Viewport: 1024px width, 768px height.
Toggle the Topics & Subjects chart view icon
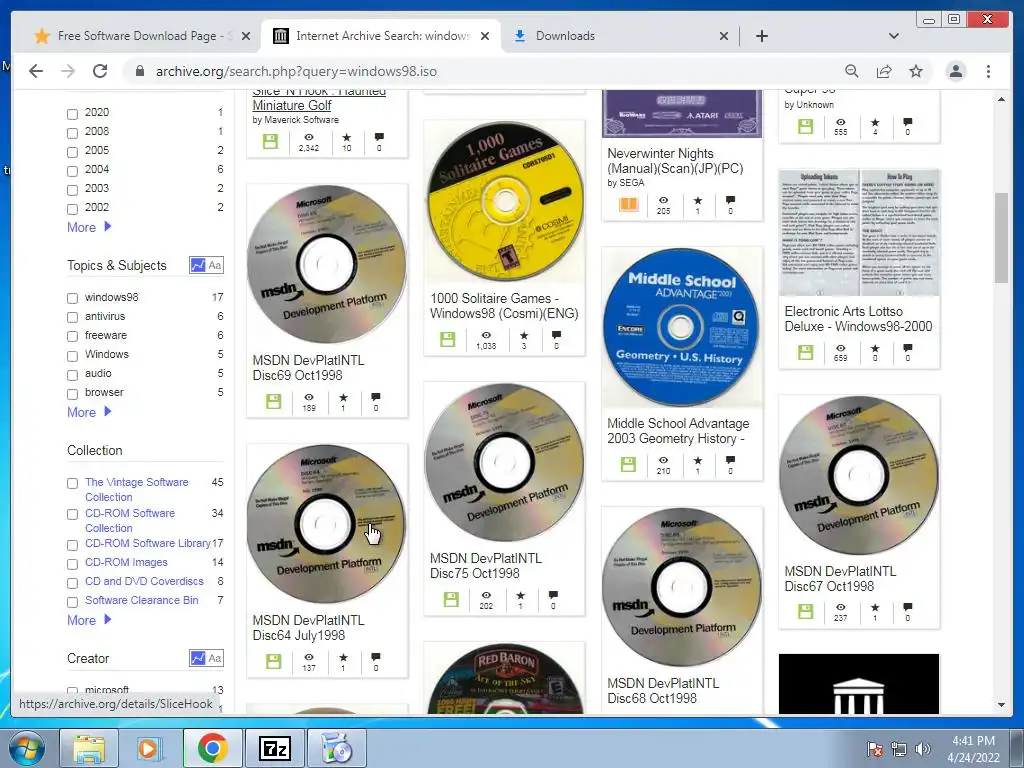click(x=197, y=265)
